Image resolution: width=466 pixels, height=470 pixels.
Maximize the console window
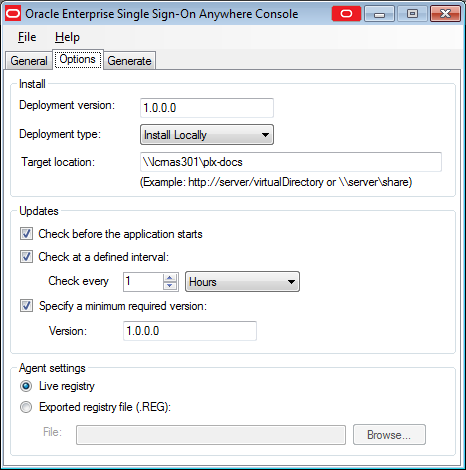click(412, 14)
